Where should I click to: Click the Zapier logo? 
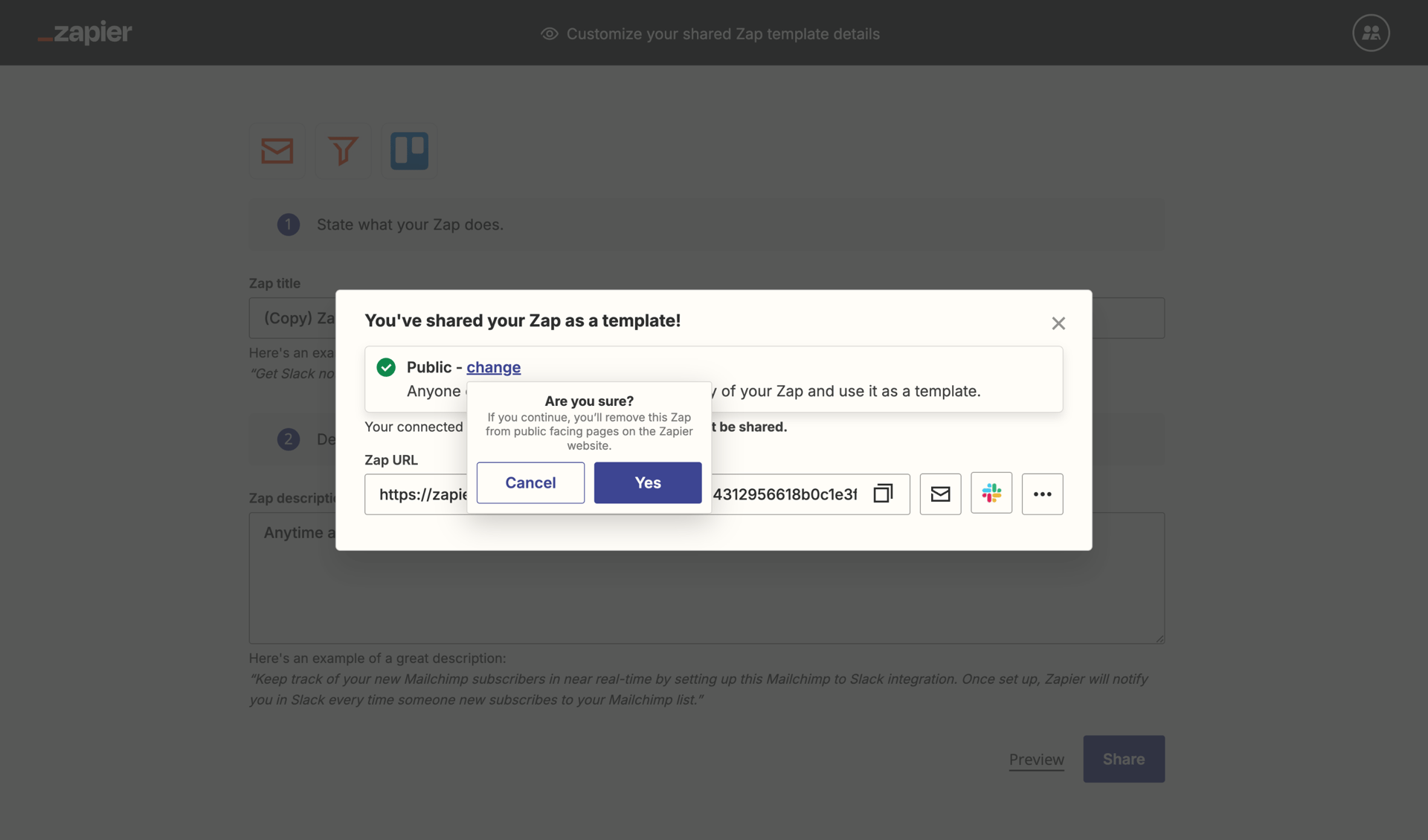(x=84, y=33)
